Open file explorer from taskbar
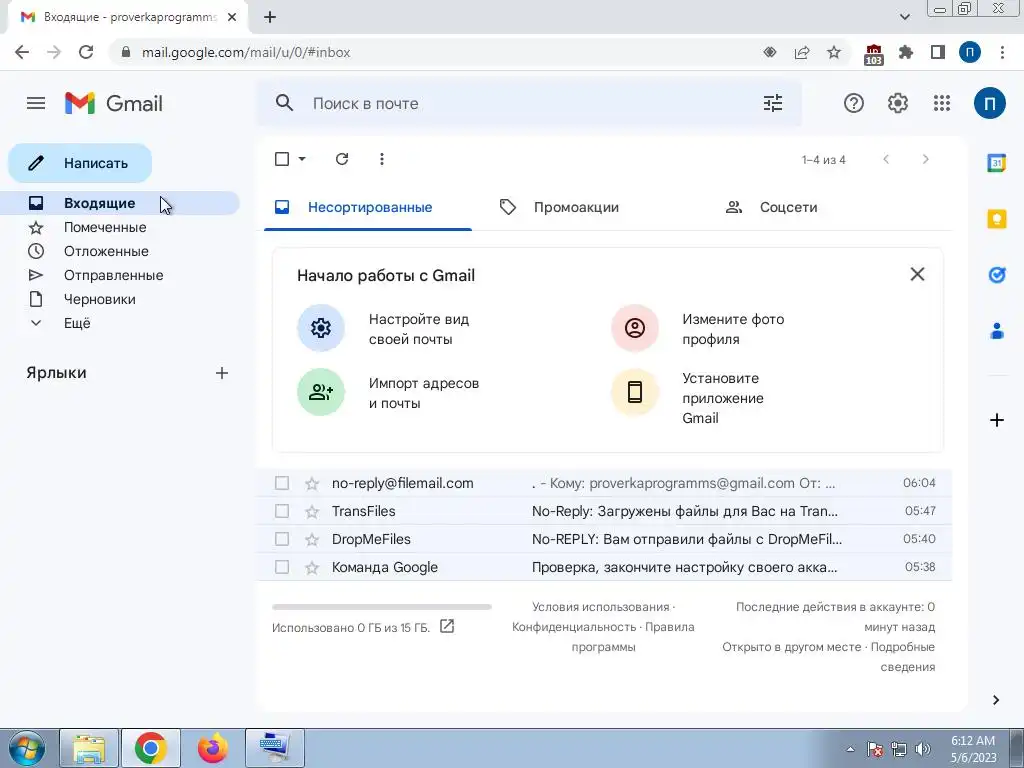The image size is (1024, 768). click(x=89, y=748)
